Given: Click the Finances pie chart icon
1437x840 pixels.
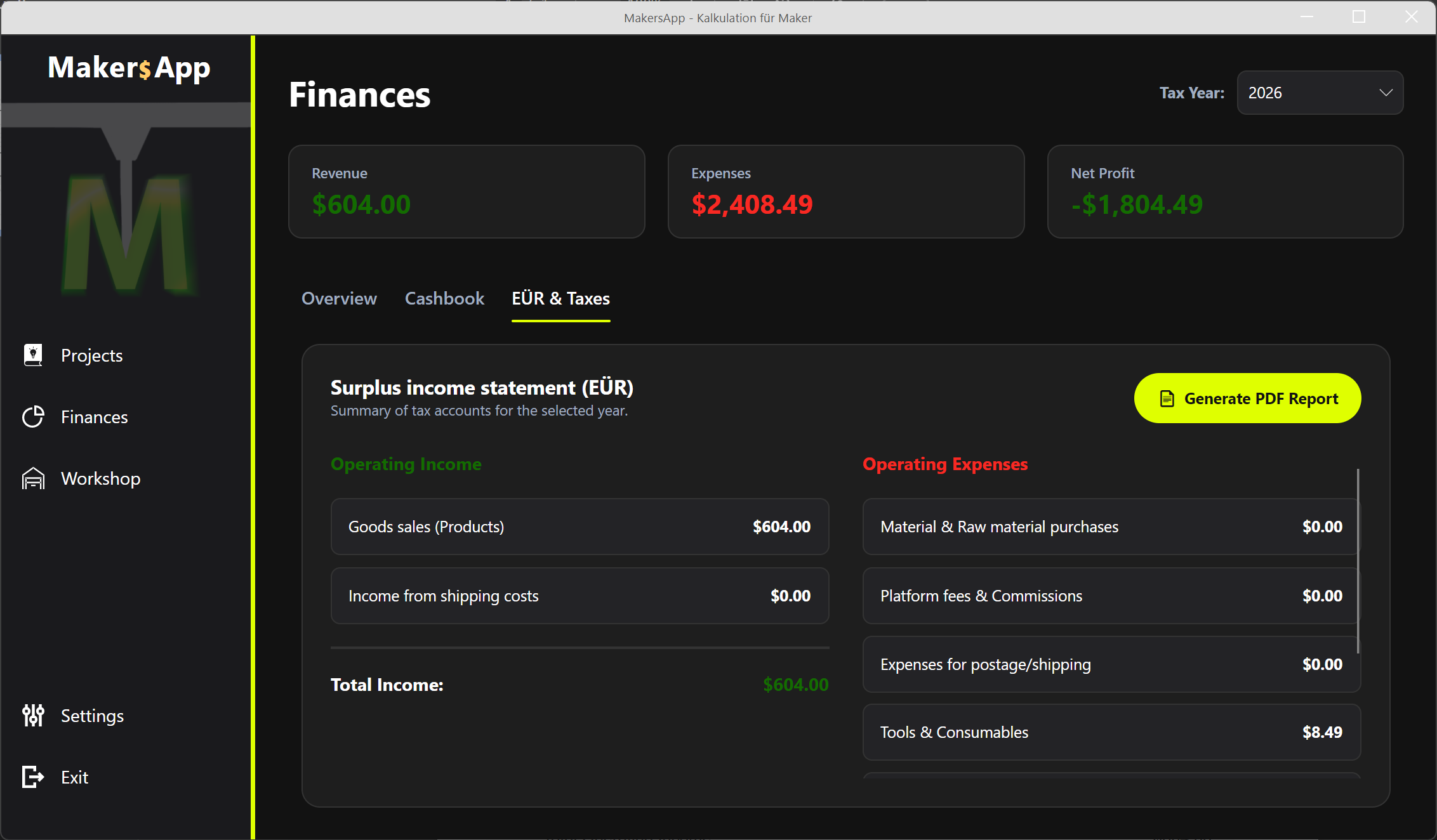Looking at the screenshot, I should pos(33,417).
